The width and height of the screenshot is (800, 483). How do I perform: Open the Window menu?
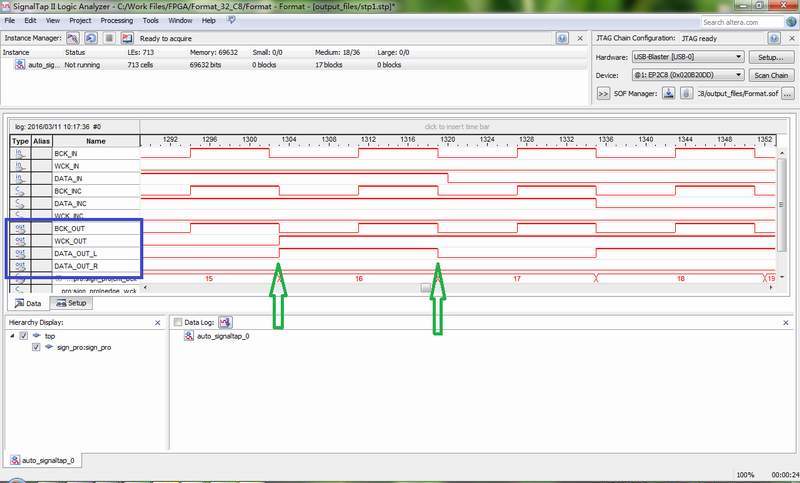[180, 20]
